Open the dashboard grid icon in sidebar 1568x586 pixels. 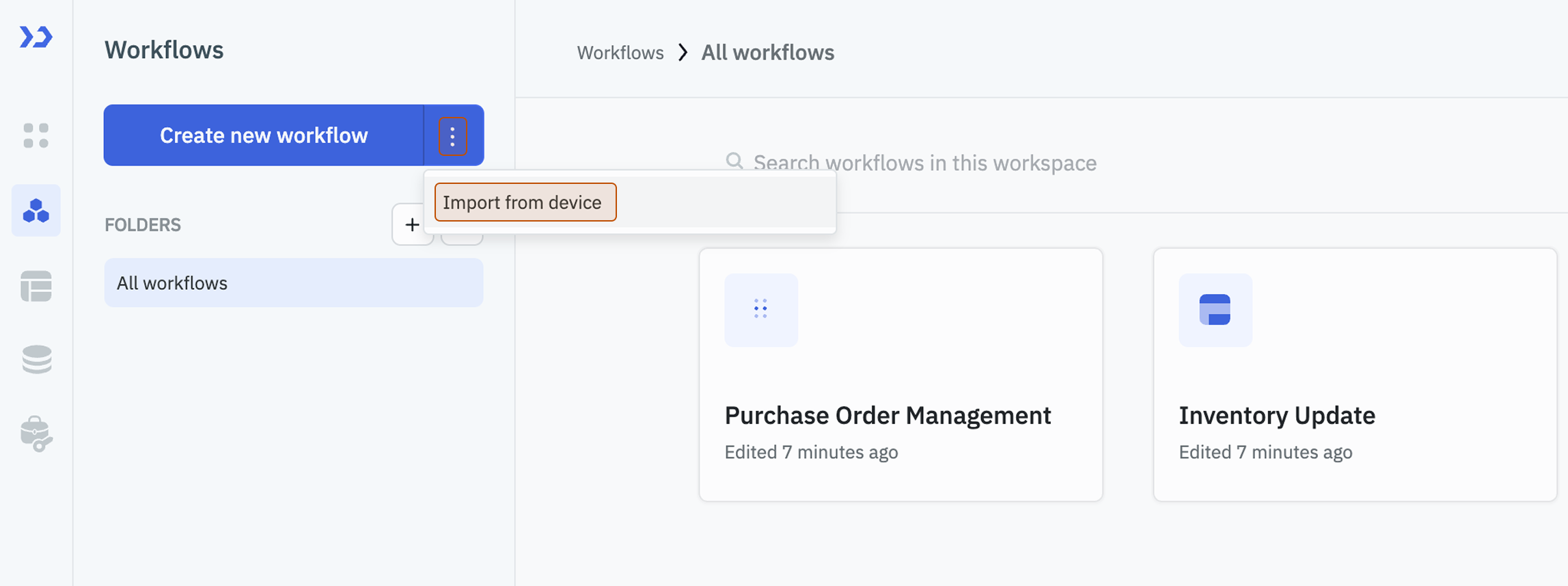(x=36, y=135)
